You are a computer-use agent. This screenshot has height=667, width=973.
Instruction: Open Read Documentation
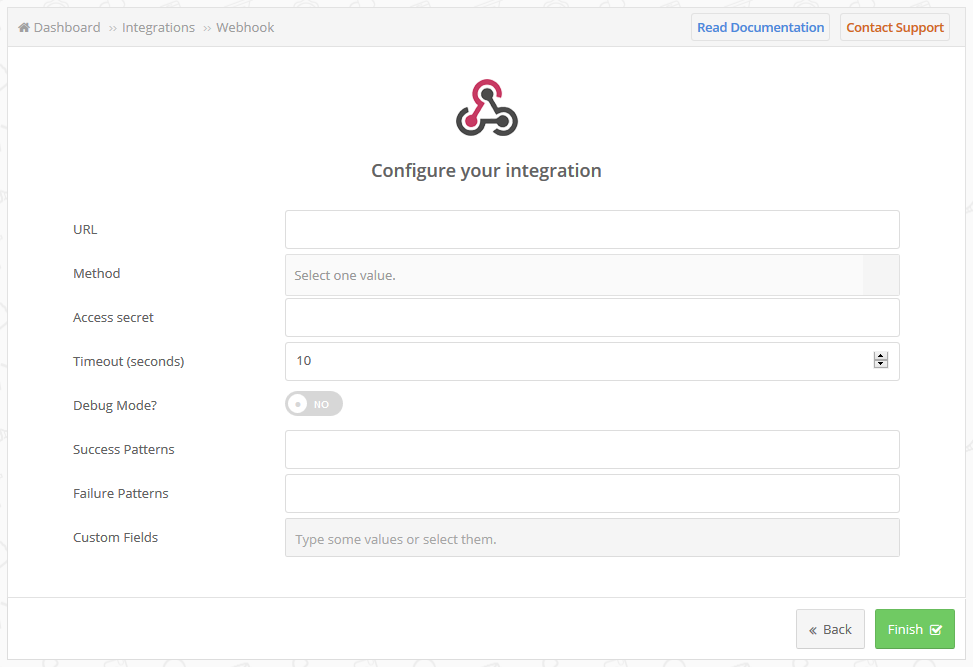pos(760,27)
